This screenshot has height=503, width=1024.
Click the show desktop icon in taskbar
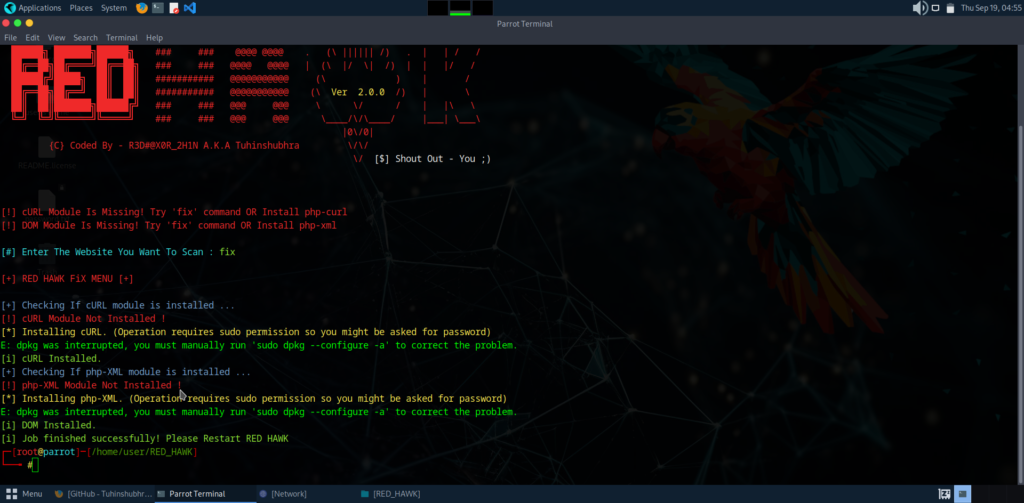pos(944,494)
